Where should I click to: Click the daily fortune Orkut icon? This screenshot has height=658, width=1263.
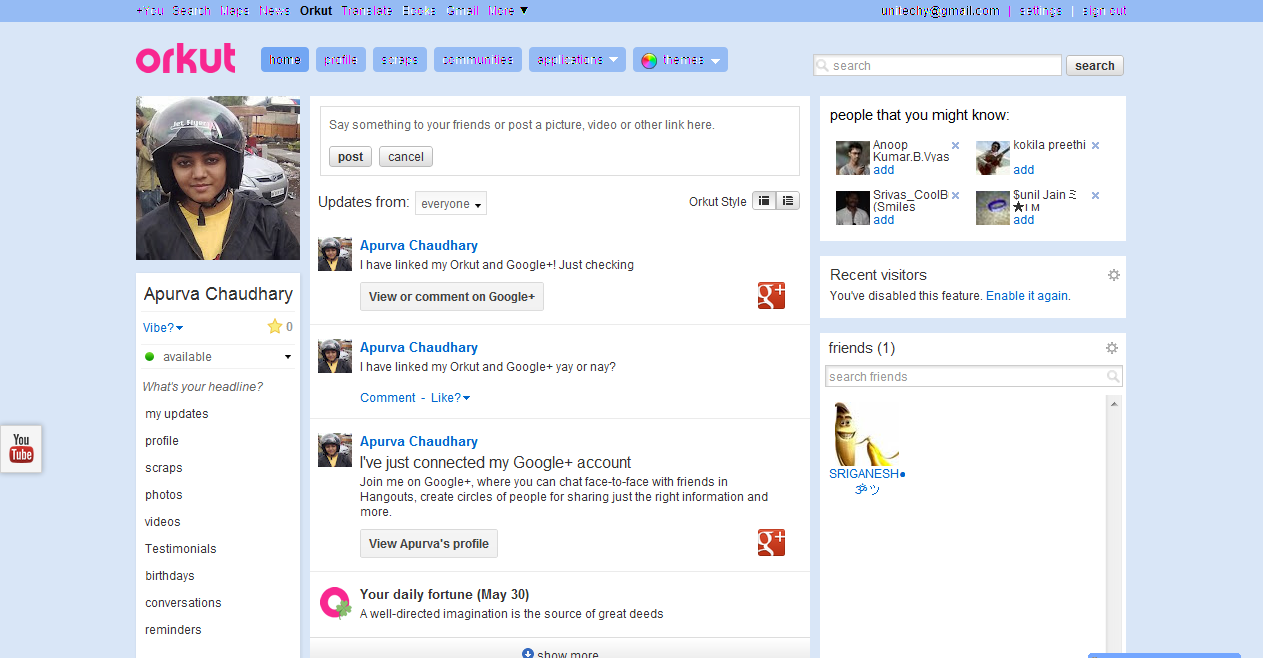point(335,602)
